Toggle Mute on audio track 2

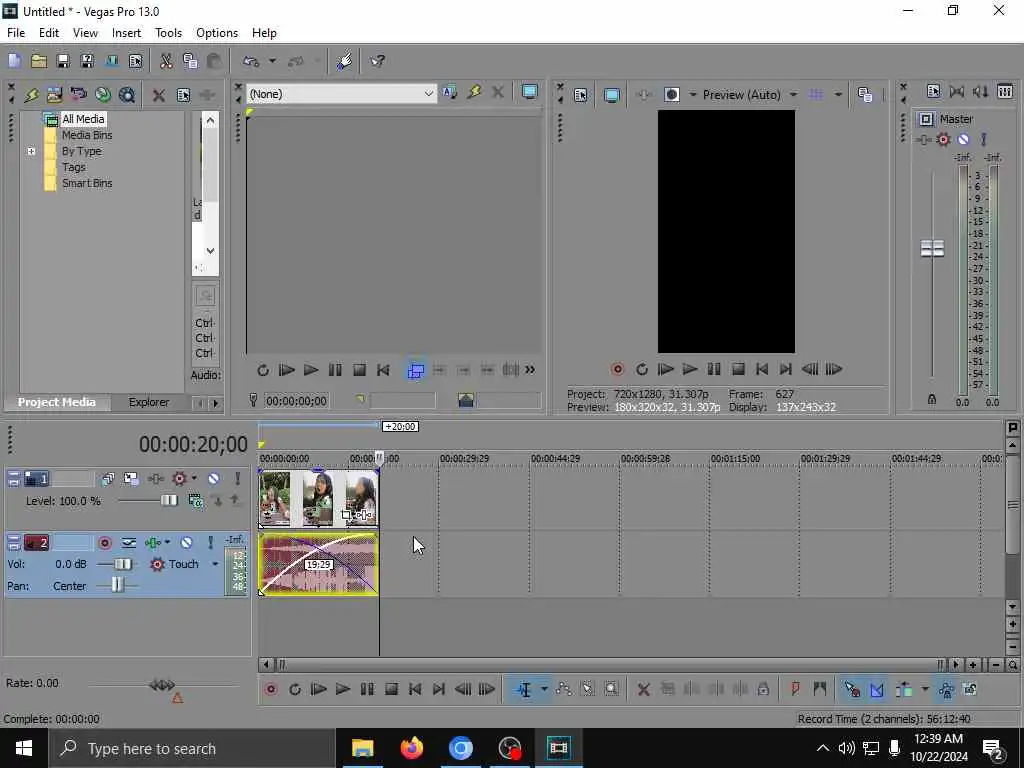tap(187, 543)
